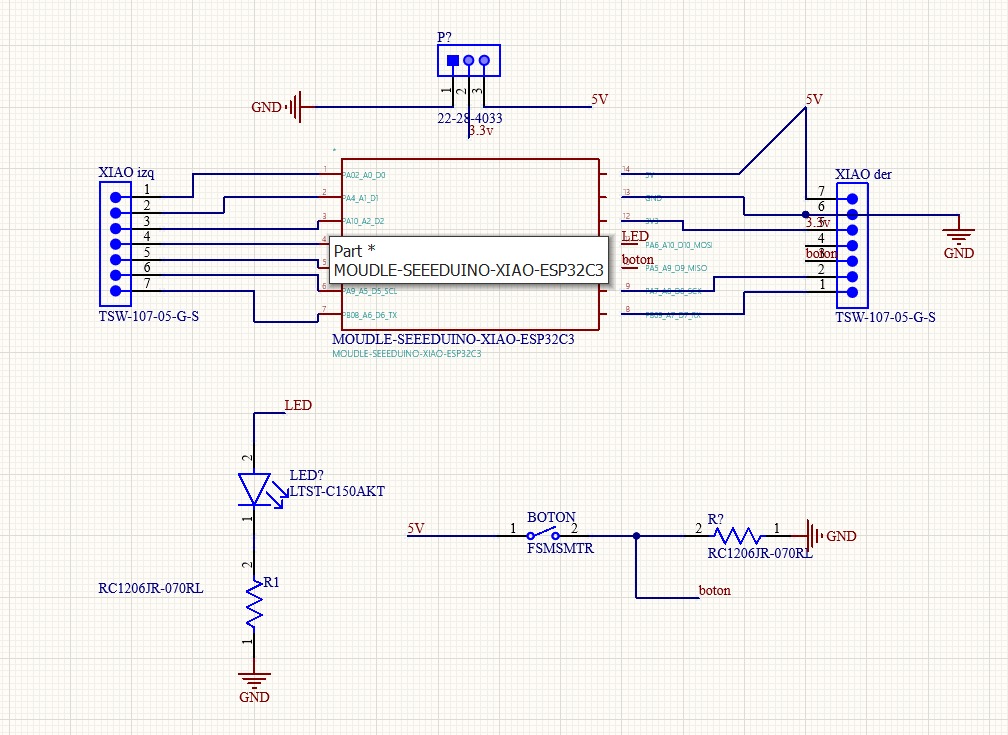1008x735 pixels.
Task: Select the LTST-C150AKT LED symbol
Action: pyautogui.click(x=255, y=485)
